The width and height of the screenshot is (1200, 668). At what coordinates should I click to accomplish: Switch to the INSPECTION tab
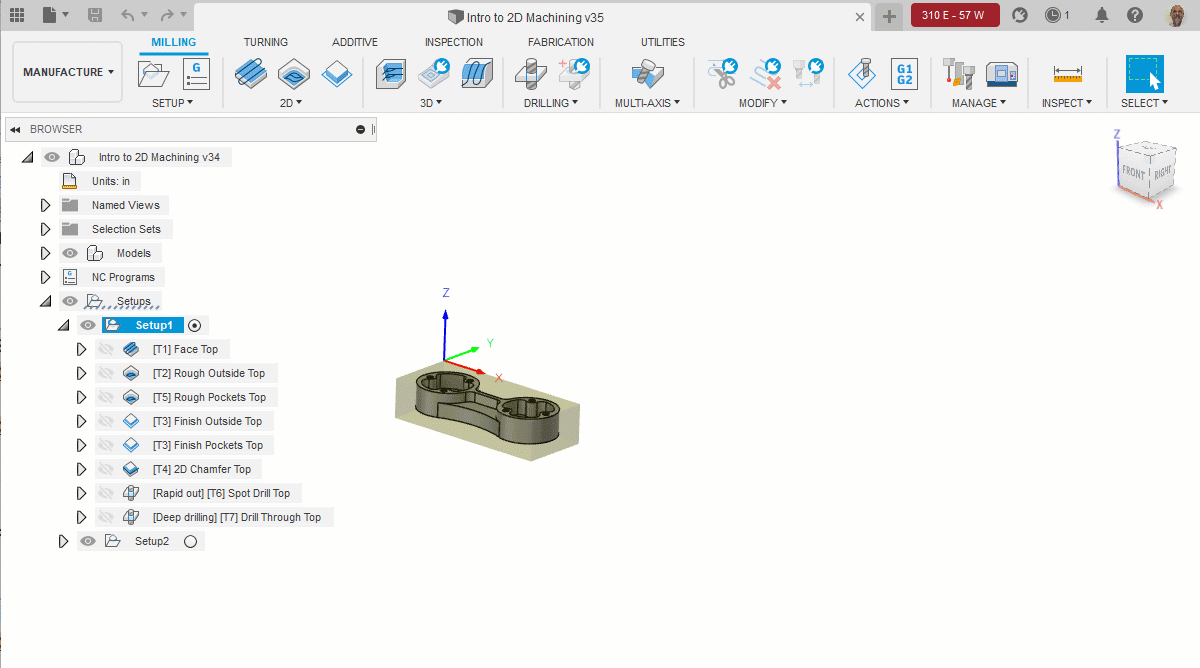(454, 42)
